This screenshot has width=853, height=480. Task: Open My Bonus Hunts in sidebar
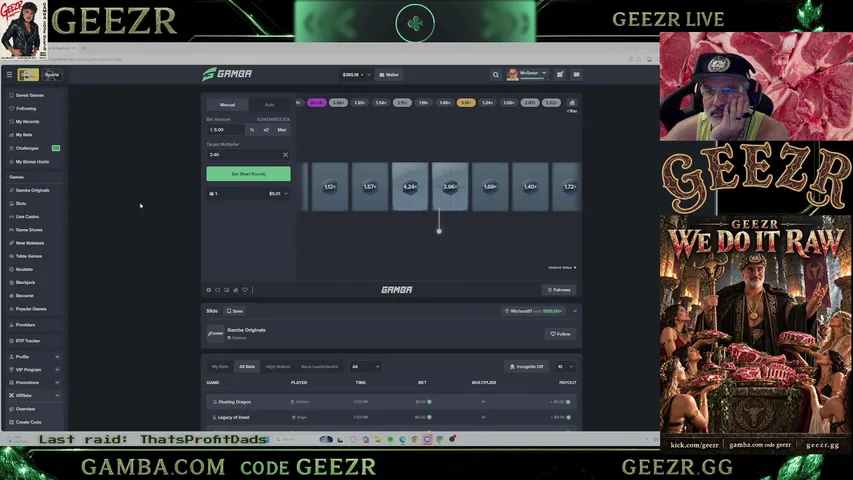tap(32, 162)
